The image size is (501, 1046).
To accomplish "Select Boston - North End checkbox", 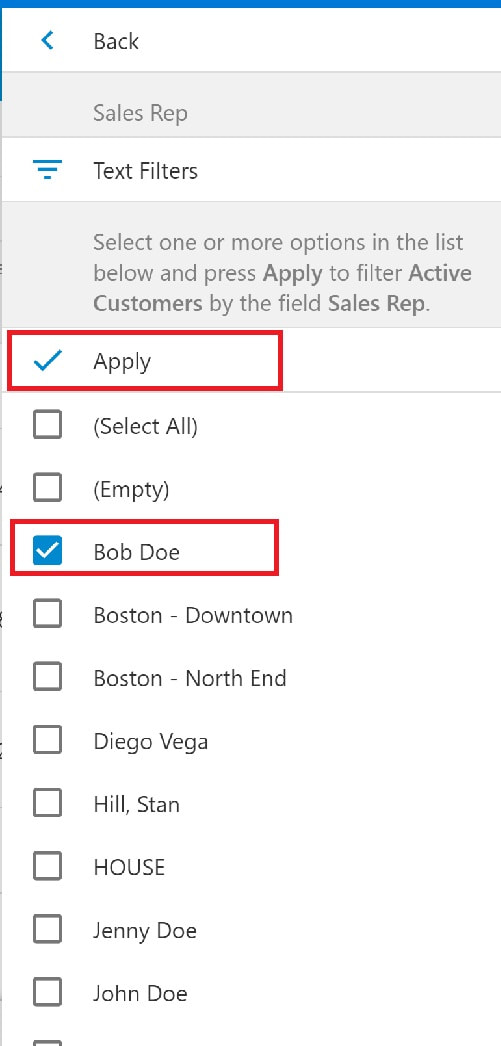I will point(47,677).
